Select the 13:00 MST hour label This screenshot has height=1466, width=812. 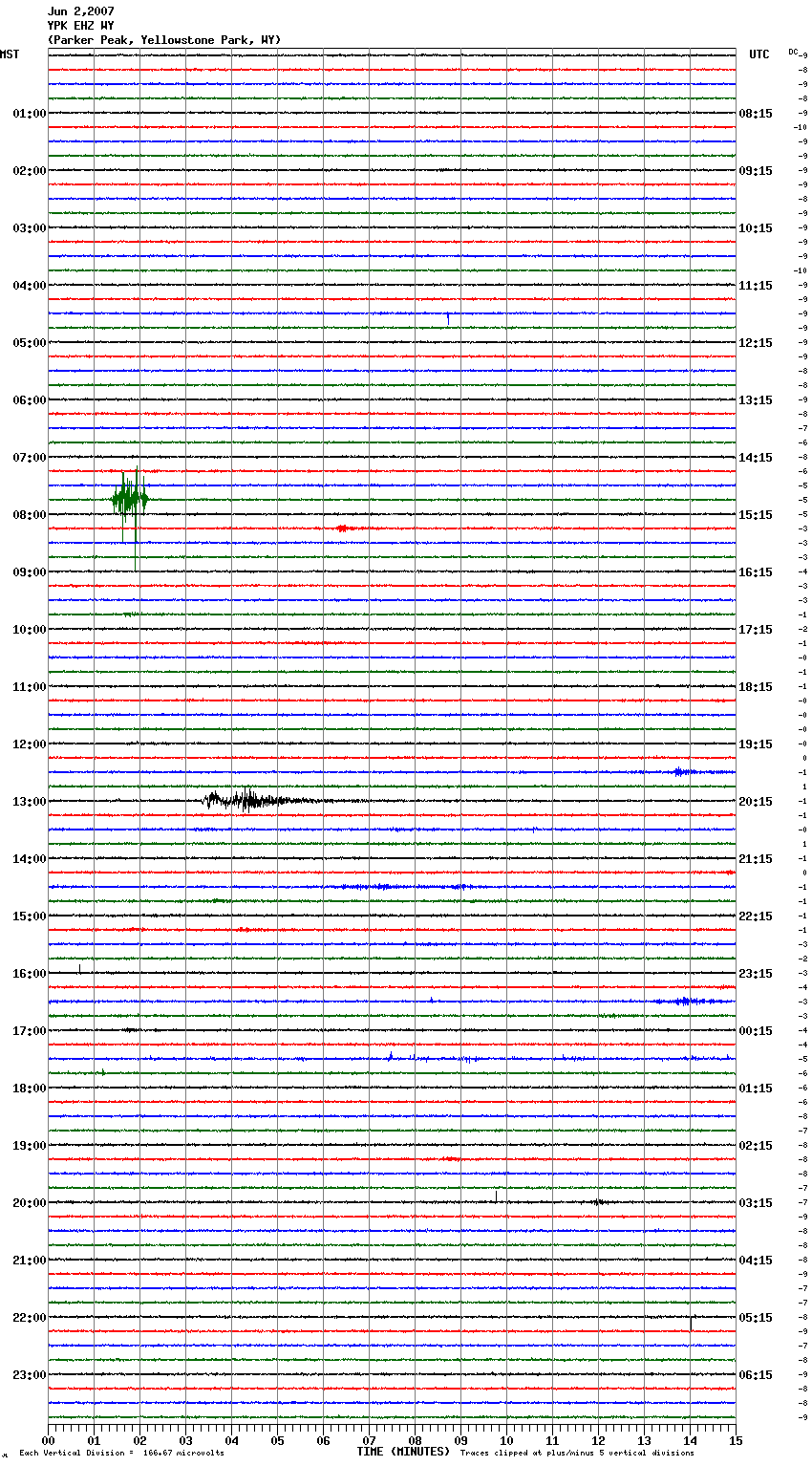pos(30,802)
